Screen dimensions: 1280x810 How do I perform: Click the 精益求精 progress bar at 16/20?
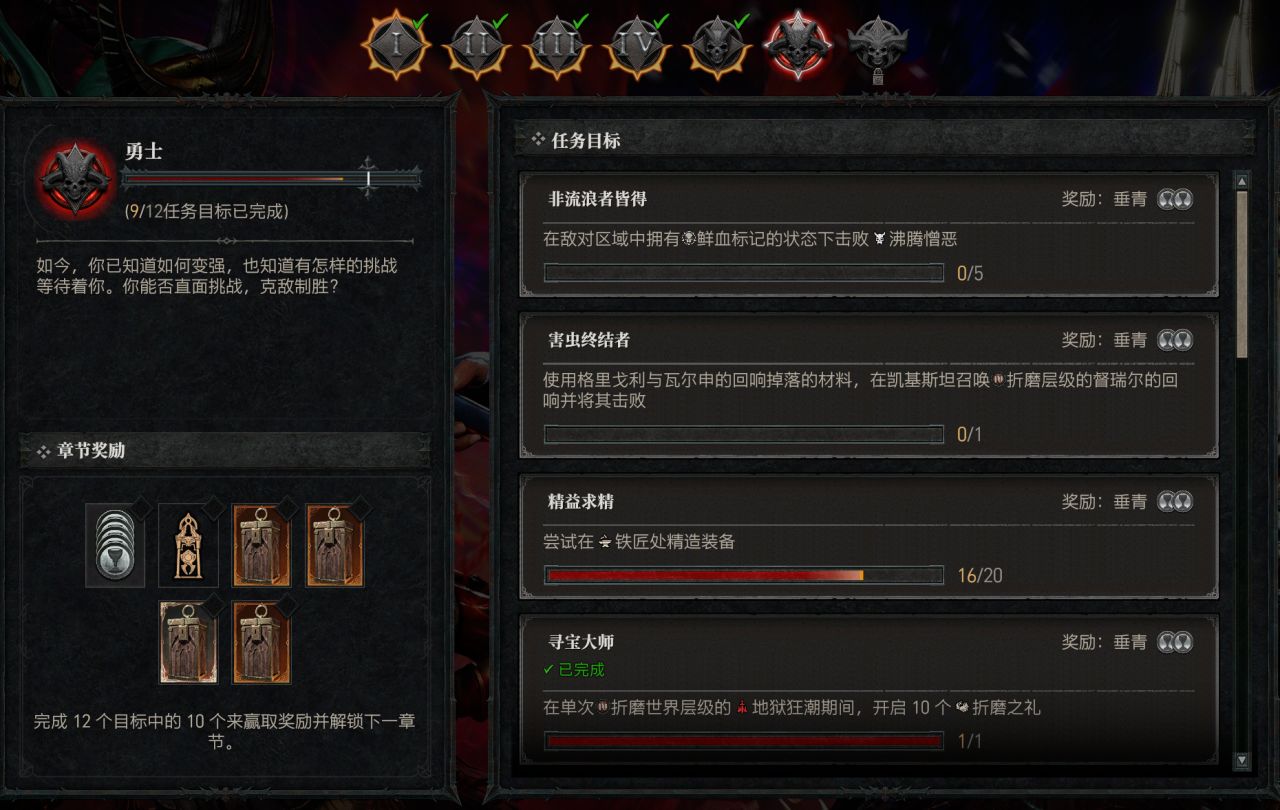(743, 575)
